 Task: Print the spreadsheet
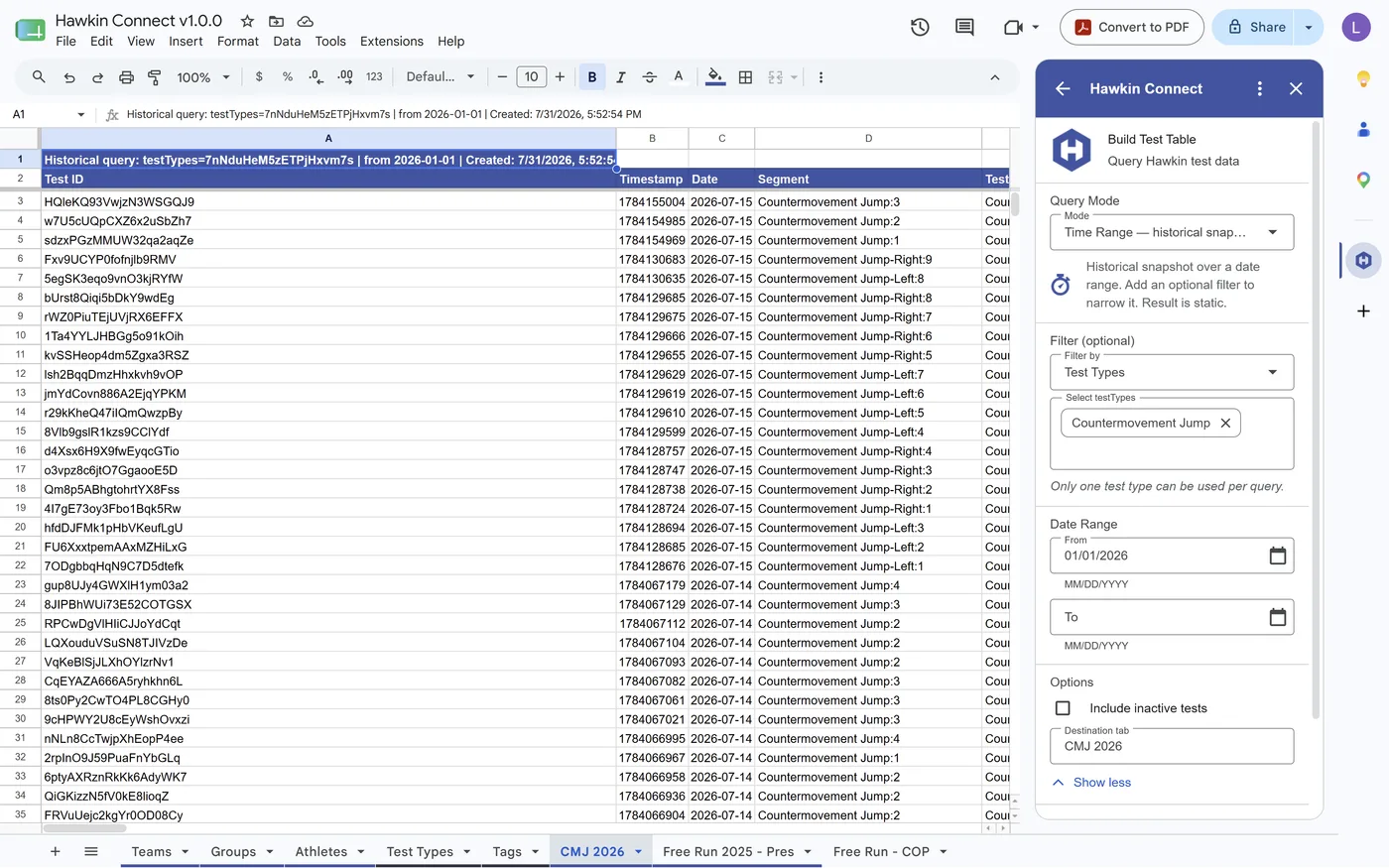(x=126, y=77)
